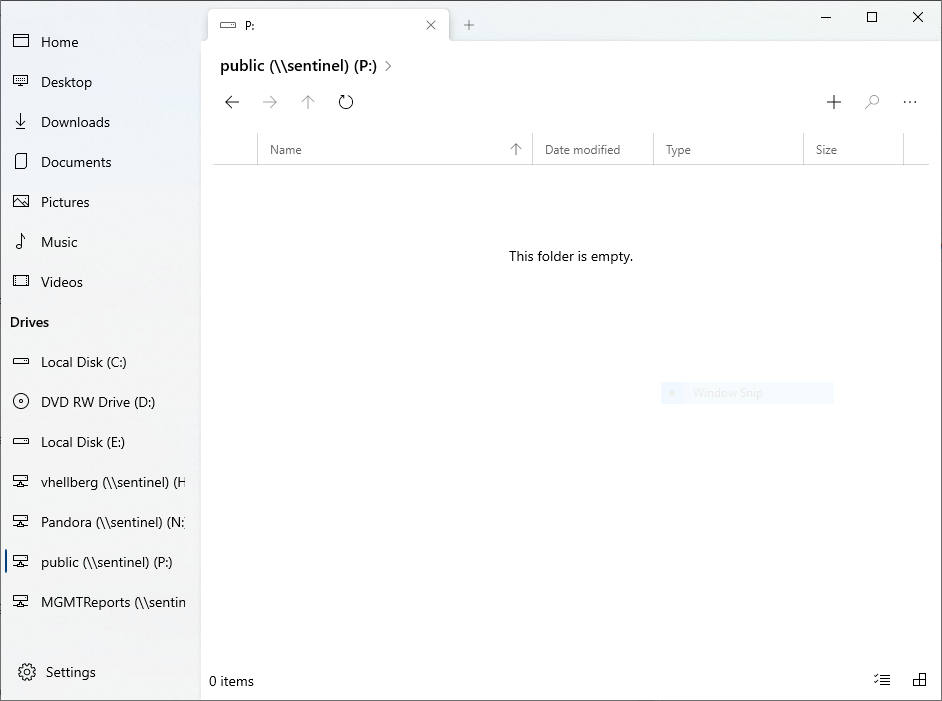Close the P: tab

click(x=431, y=25)
